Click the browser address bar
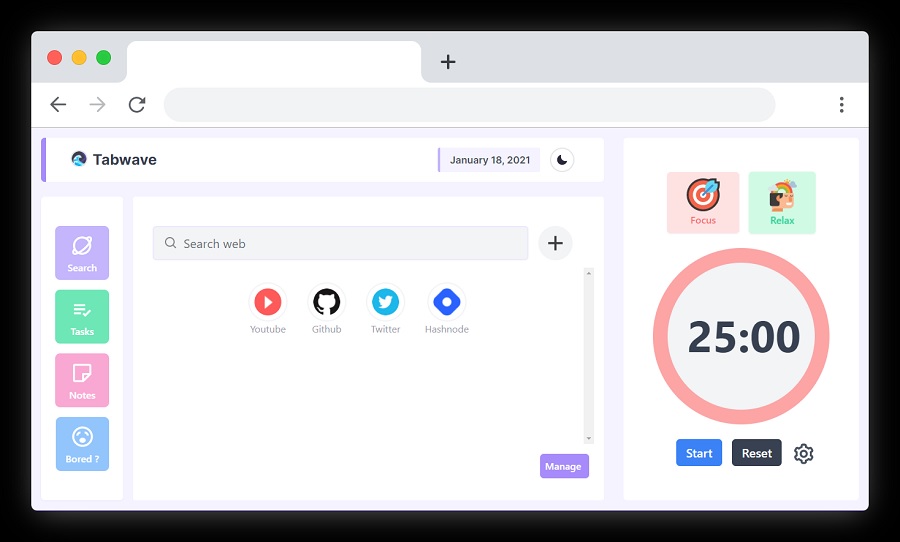 [470, 104]
